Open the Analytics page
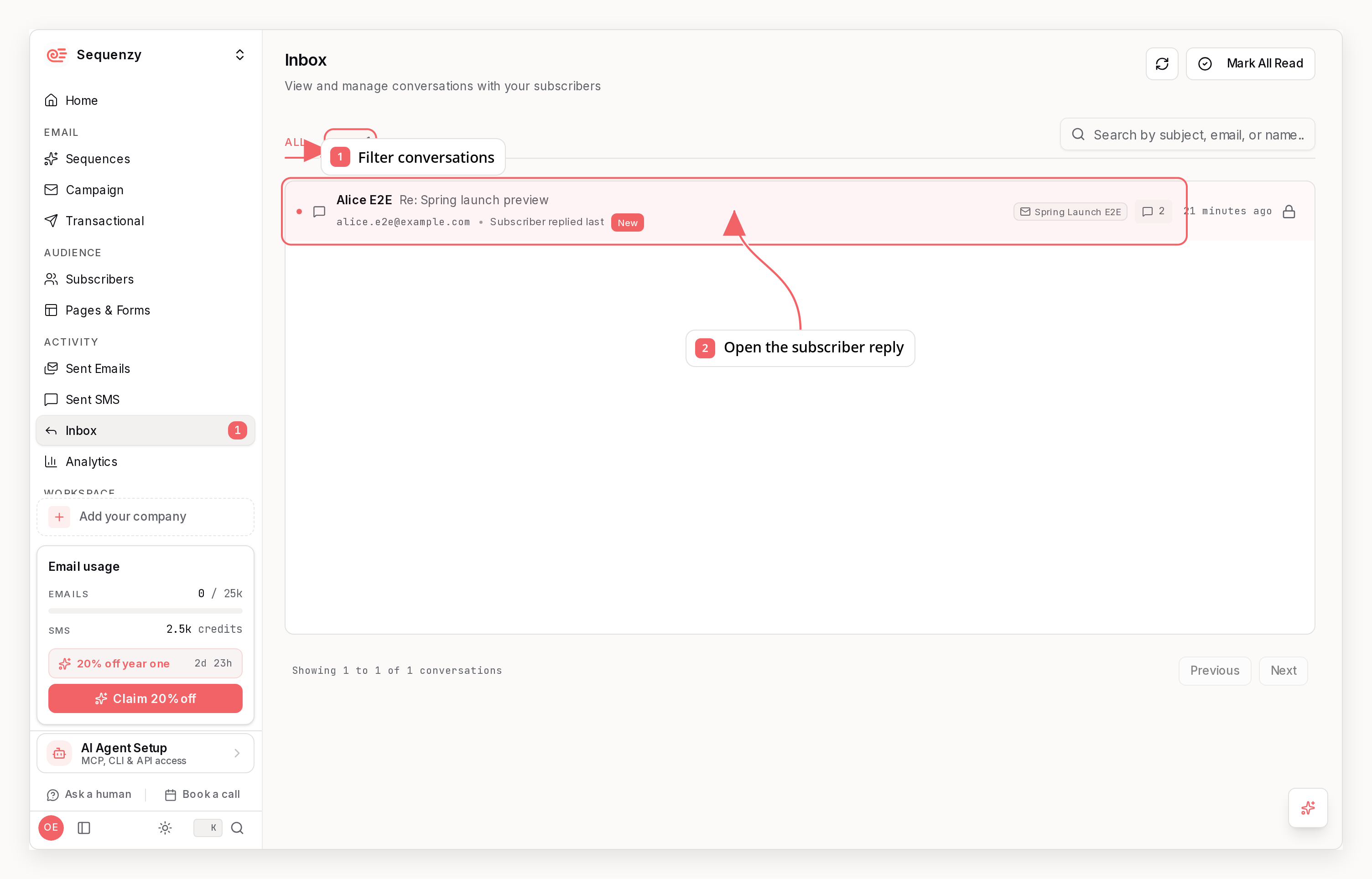The width and height of the screenshot is (1372, 879). click(145, 462)
